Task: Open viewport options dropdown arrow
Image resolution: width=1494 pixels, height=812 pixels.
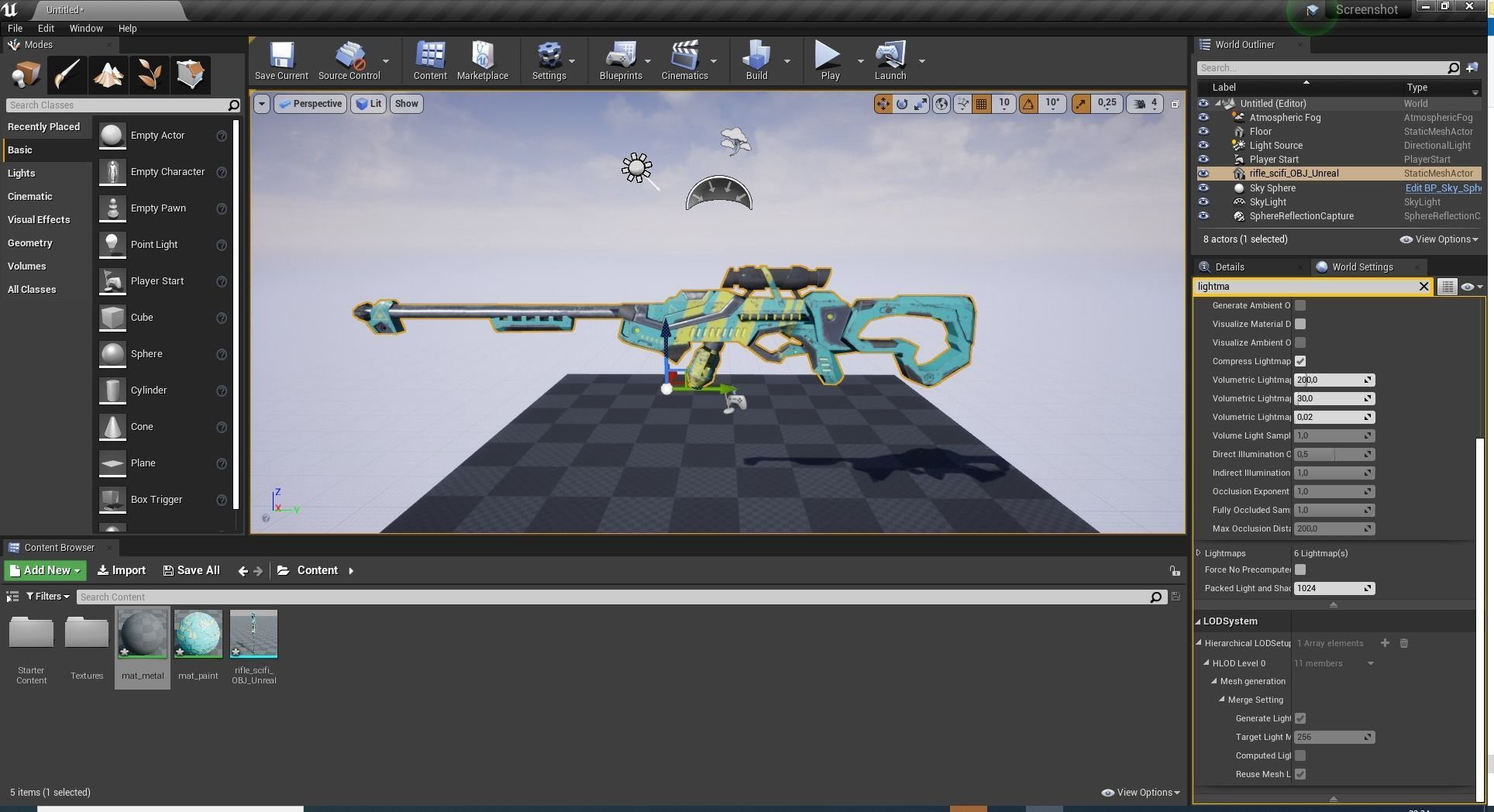Action: click(261, 104)
